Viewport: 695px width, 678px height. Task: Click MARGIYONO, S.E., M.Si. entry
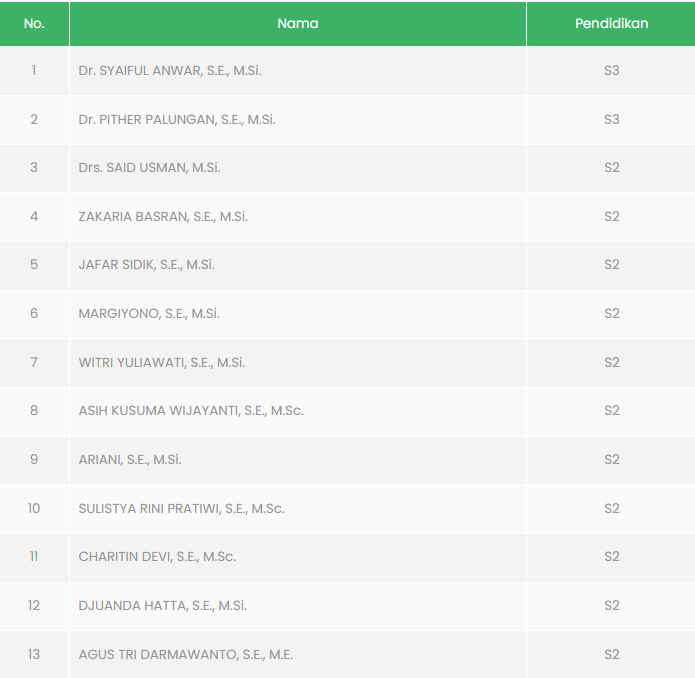click(149, 313)
